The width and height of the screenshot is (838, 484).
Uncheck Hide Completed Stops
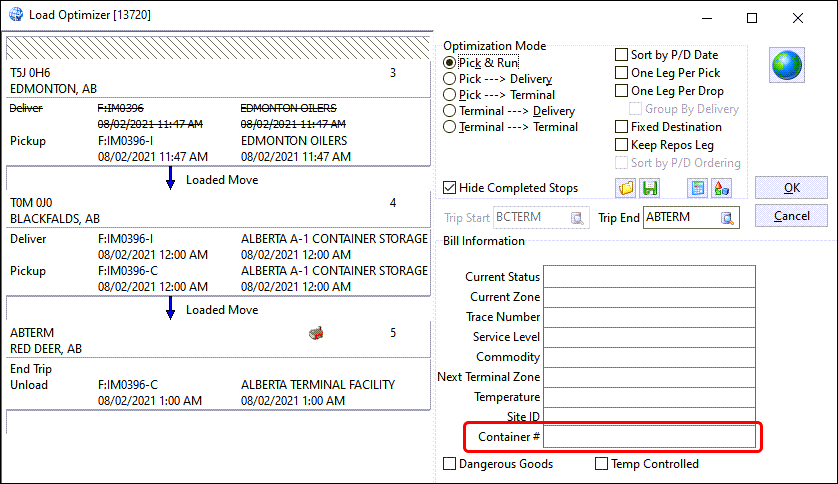point(451,188)
